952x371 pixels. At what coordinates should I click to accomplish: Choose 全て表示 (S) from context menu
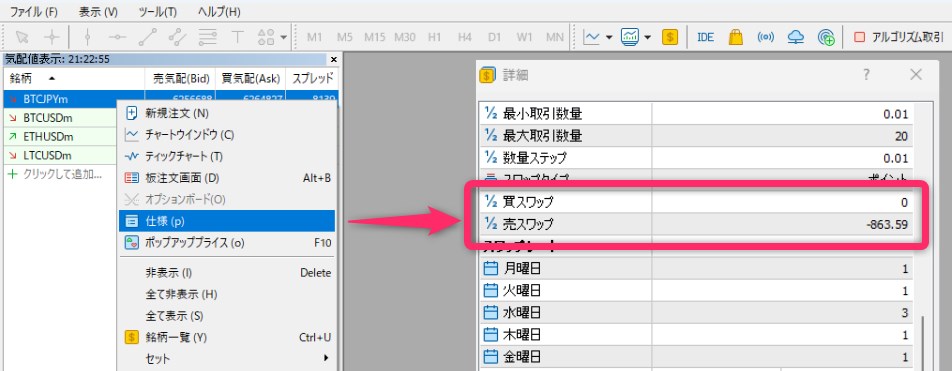click(x=227, y=316)
